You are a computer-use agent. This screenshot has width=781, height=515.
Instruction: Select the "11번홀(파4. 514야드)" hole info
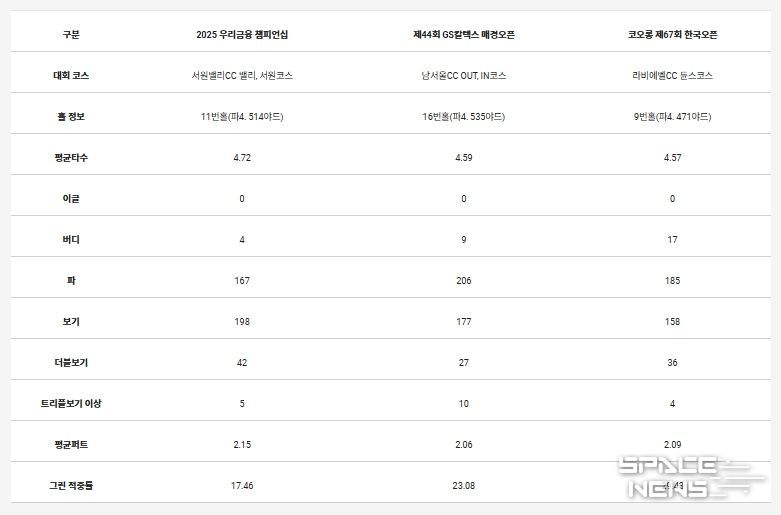click(x=242, y=117)
